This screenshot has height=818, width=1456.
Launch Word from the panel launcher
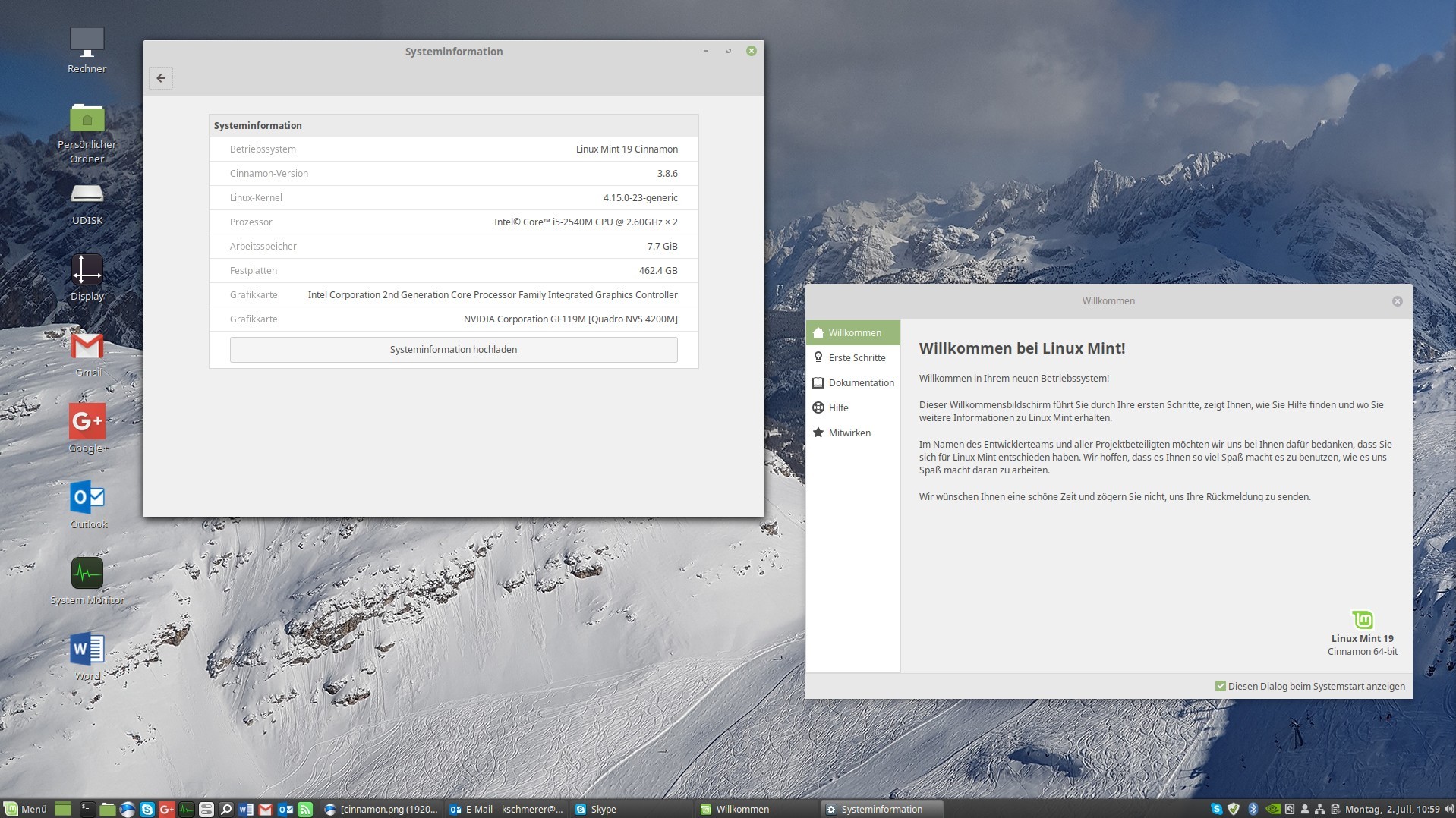[x=246, y=810]
